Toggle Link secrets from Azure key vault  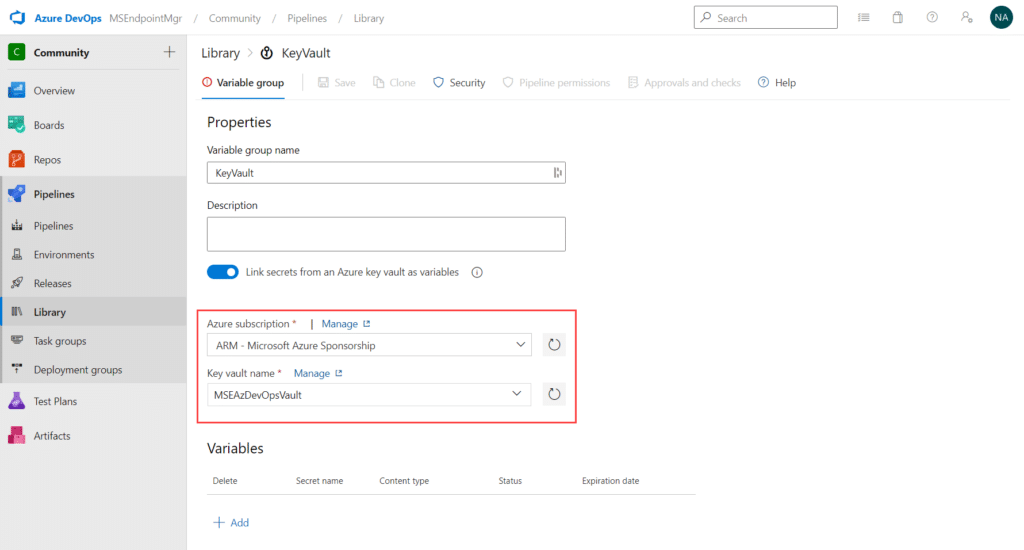(x=223, y=272)
